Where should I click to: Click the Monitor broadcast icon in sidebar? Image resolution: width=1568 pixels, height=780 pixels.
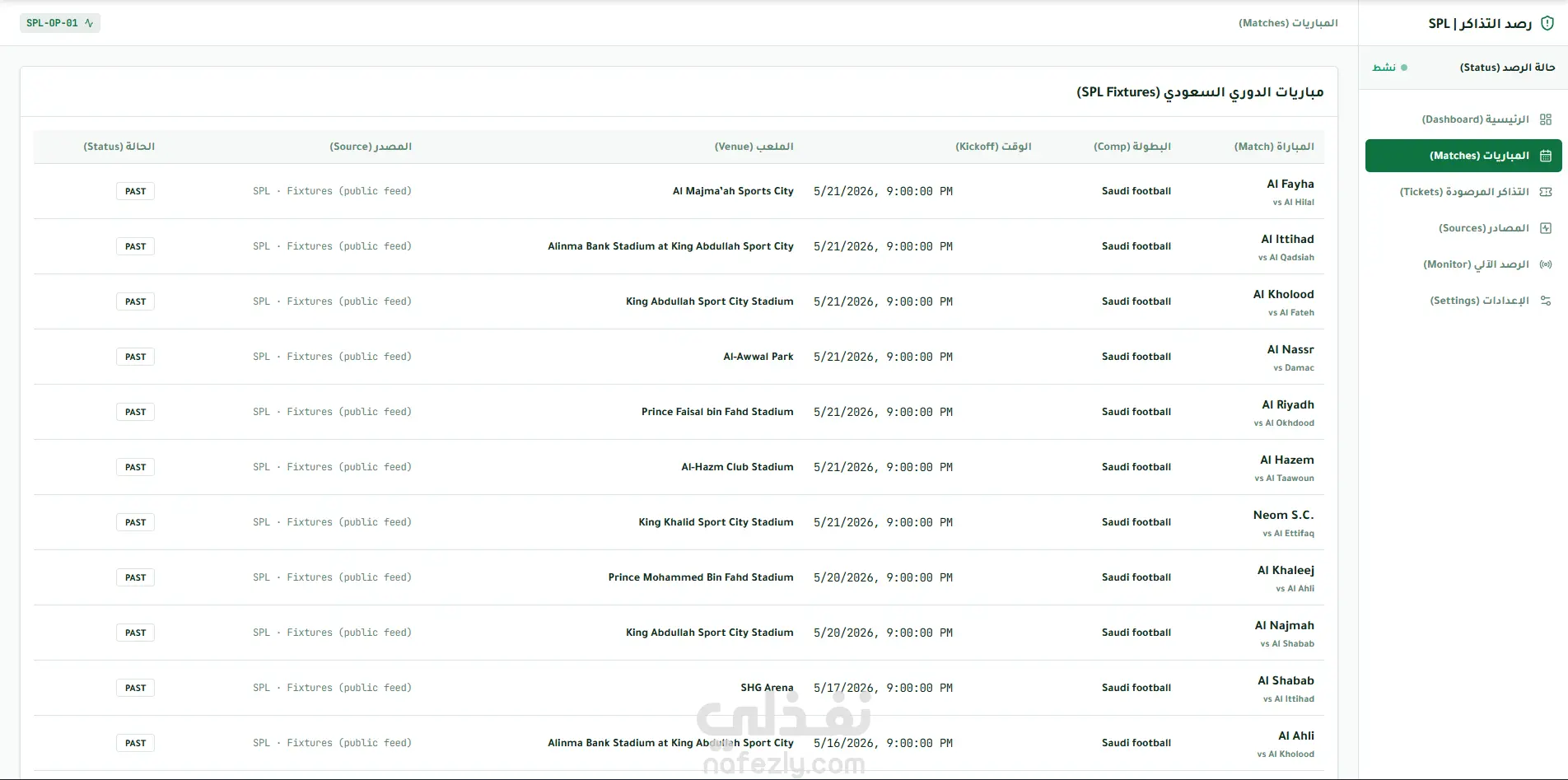click(1546, 264)
